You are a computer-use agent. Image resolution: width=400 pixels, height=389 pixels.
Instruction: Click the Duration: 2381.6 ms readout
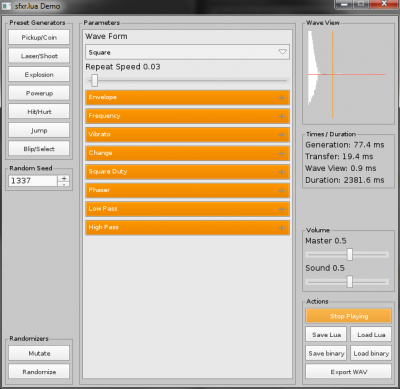345,180
